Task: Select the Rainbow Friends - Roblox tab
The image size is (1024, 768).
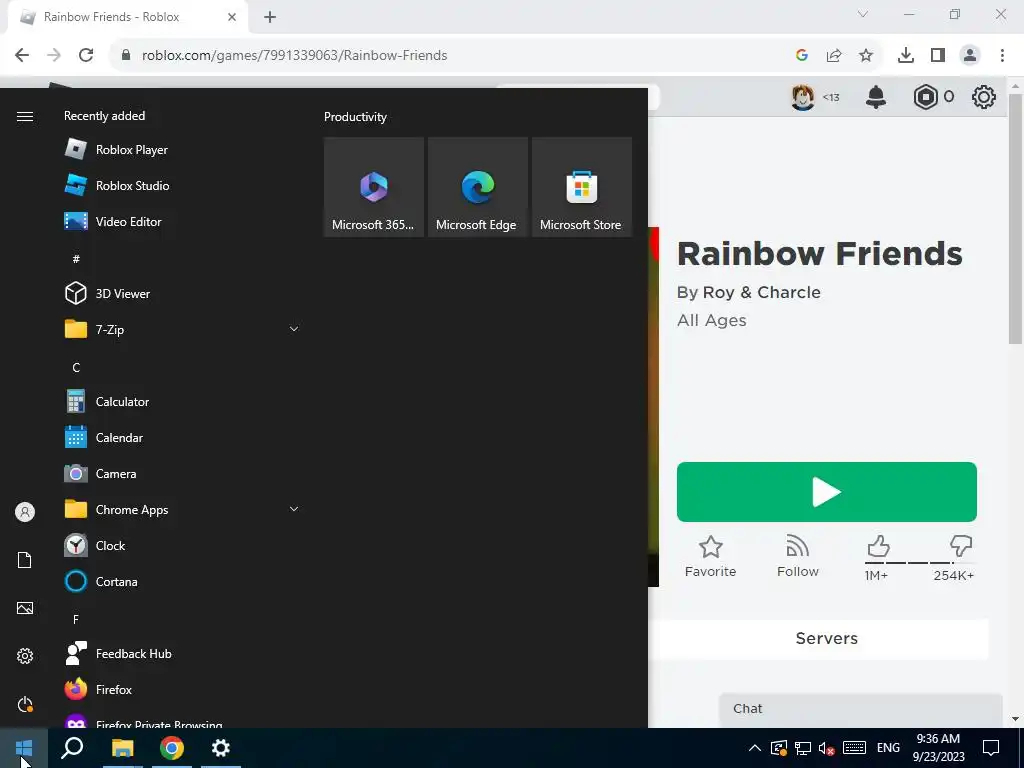Action: [129, 17]
